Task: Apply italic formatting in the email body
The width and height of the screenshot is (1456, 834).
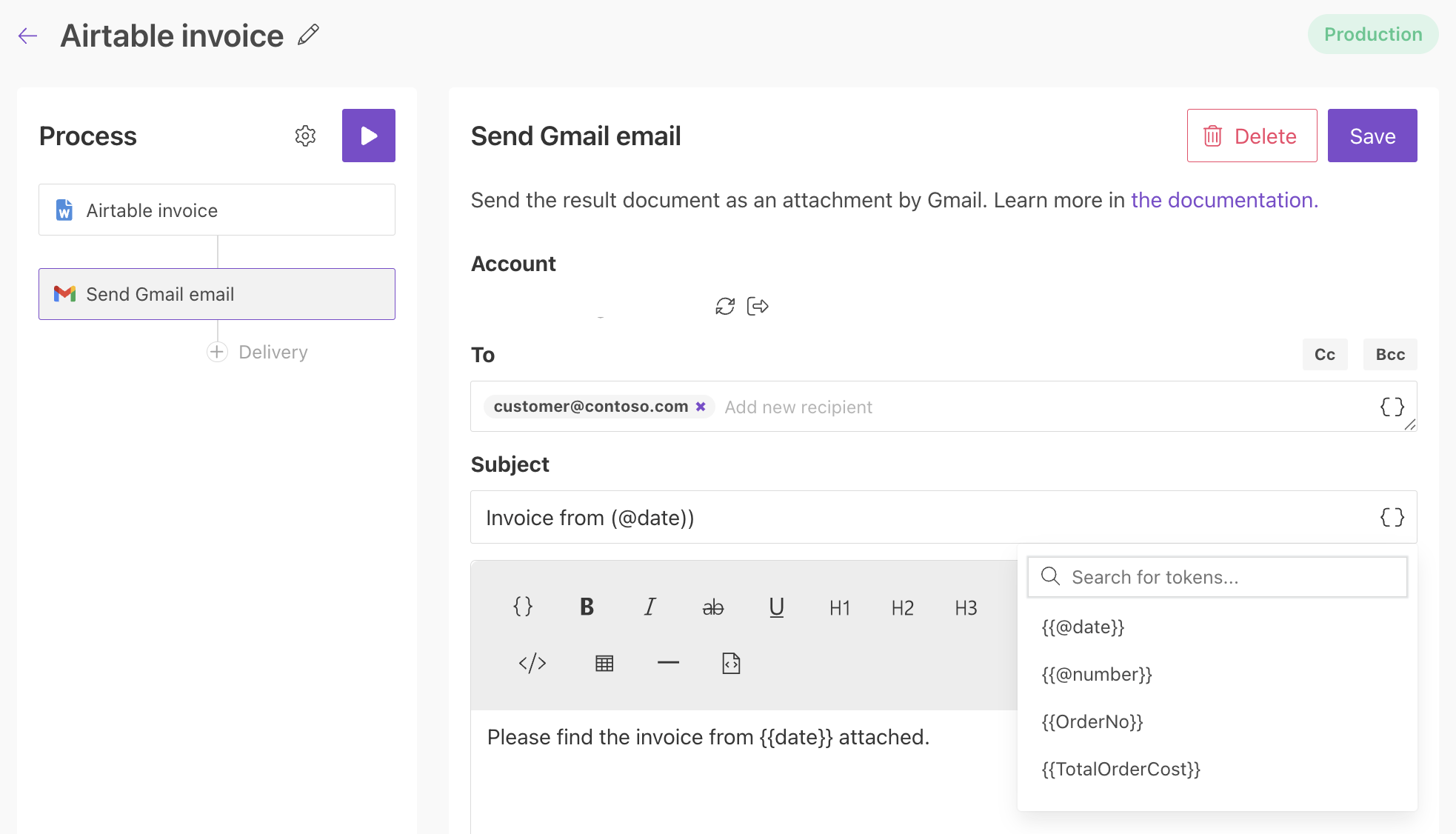Action: point(649,607)
